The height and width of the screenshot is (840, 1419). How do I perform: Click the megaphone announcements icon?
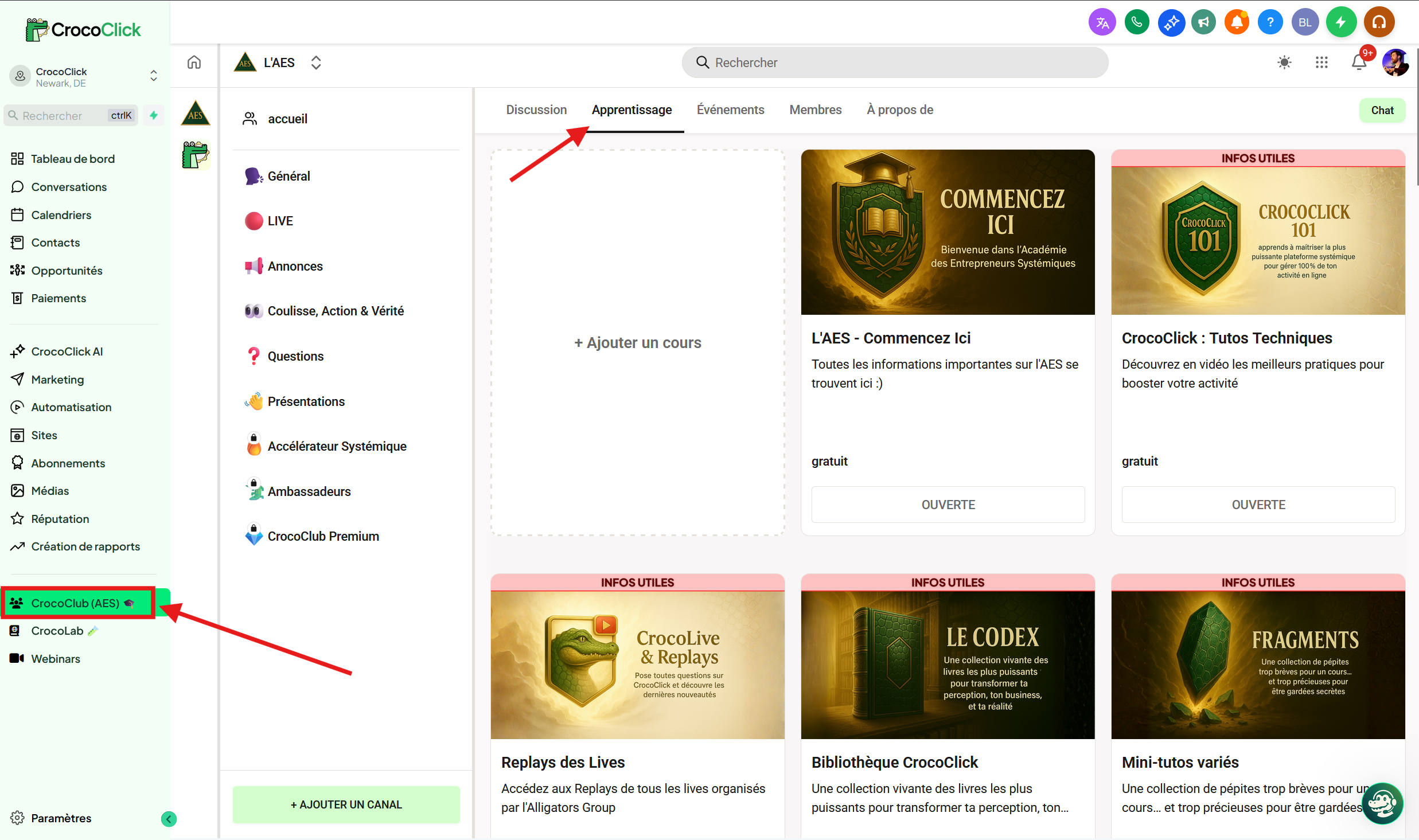click(1203, 22)
